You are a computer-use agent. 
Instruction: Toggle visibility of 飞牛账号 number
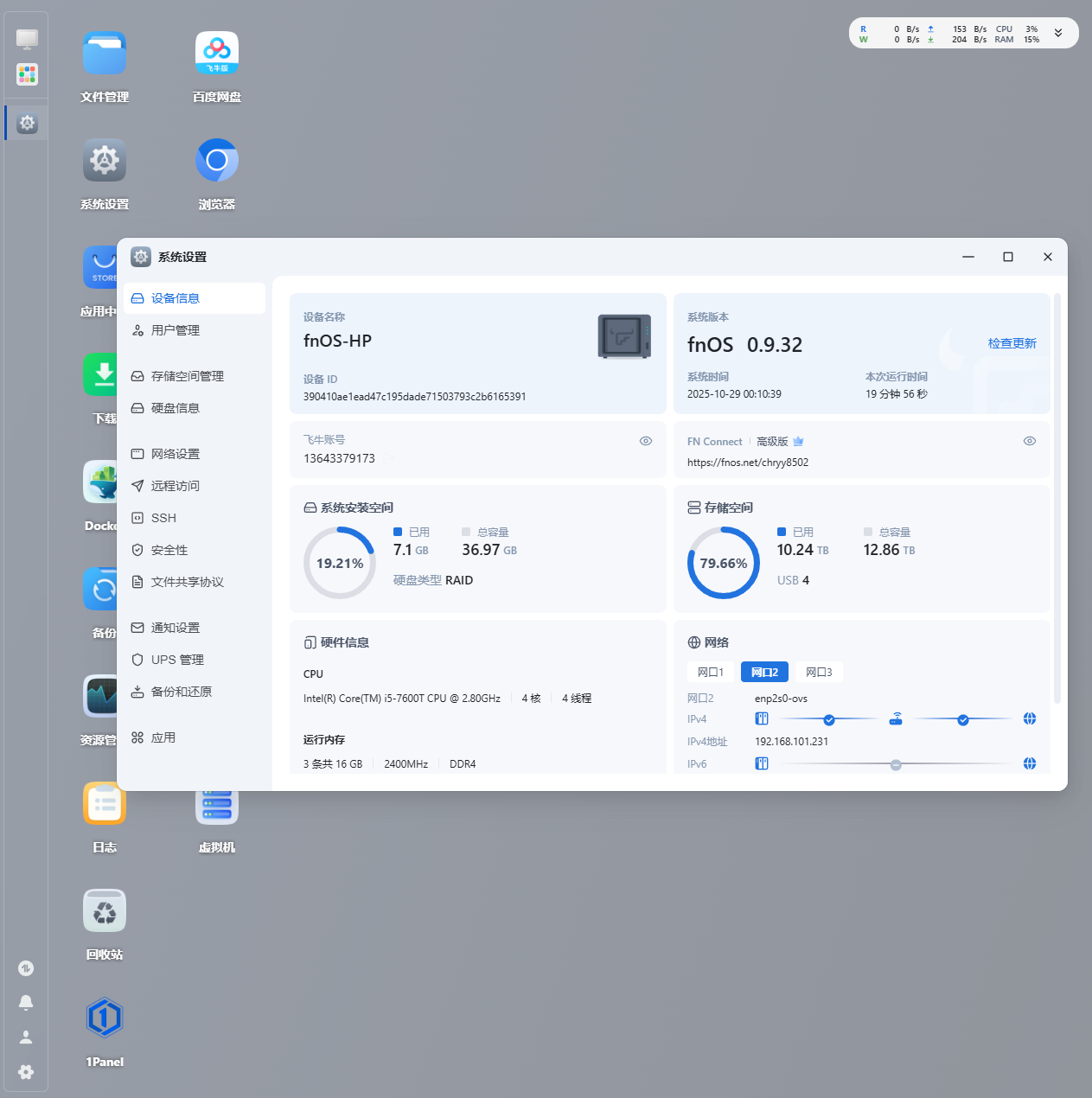(x=646, y=441)
